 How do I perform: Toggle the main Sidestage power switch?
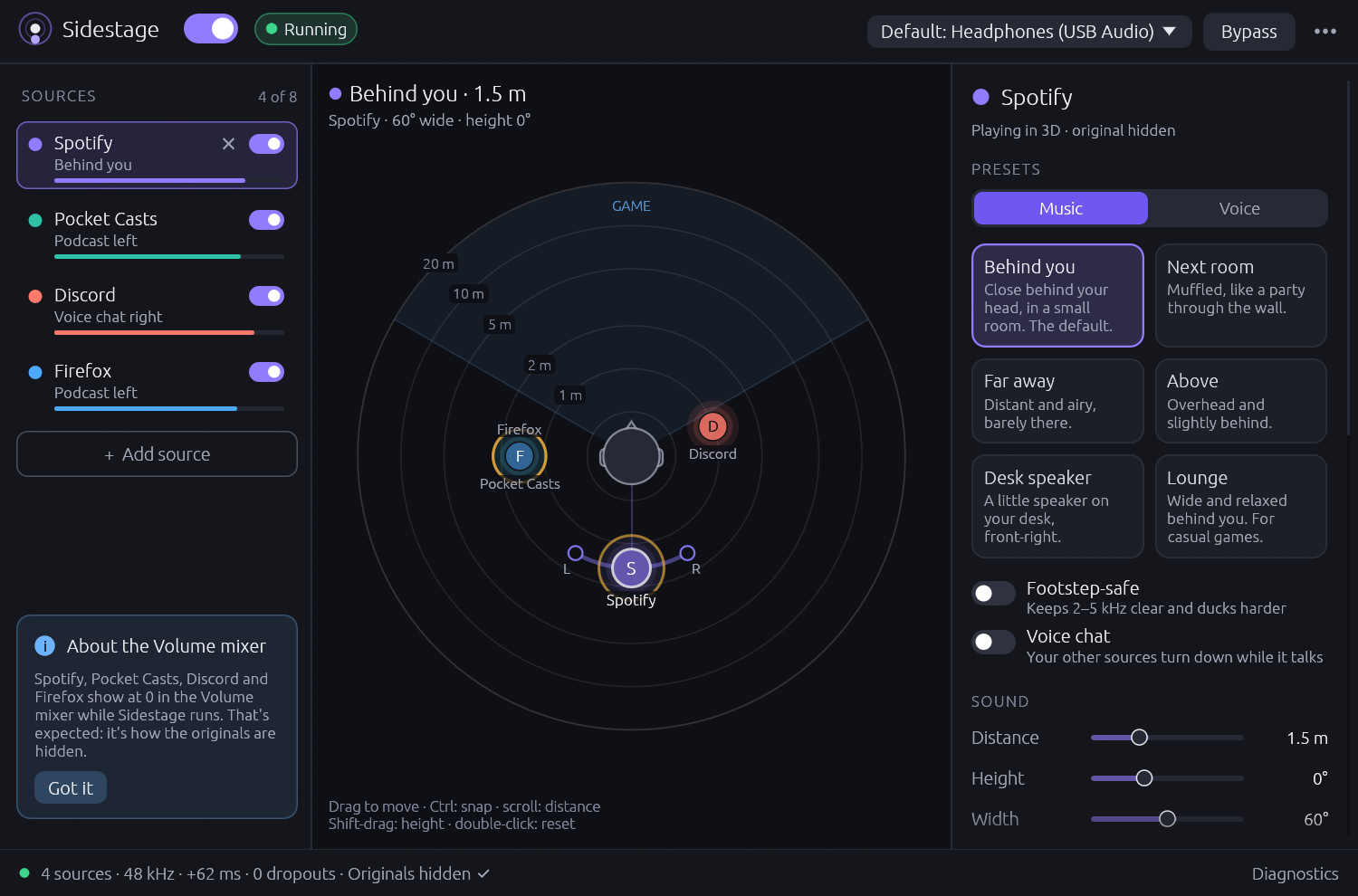211,29
